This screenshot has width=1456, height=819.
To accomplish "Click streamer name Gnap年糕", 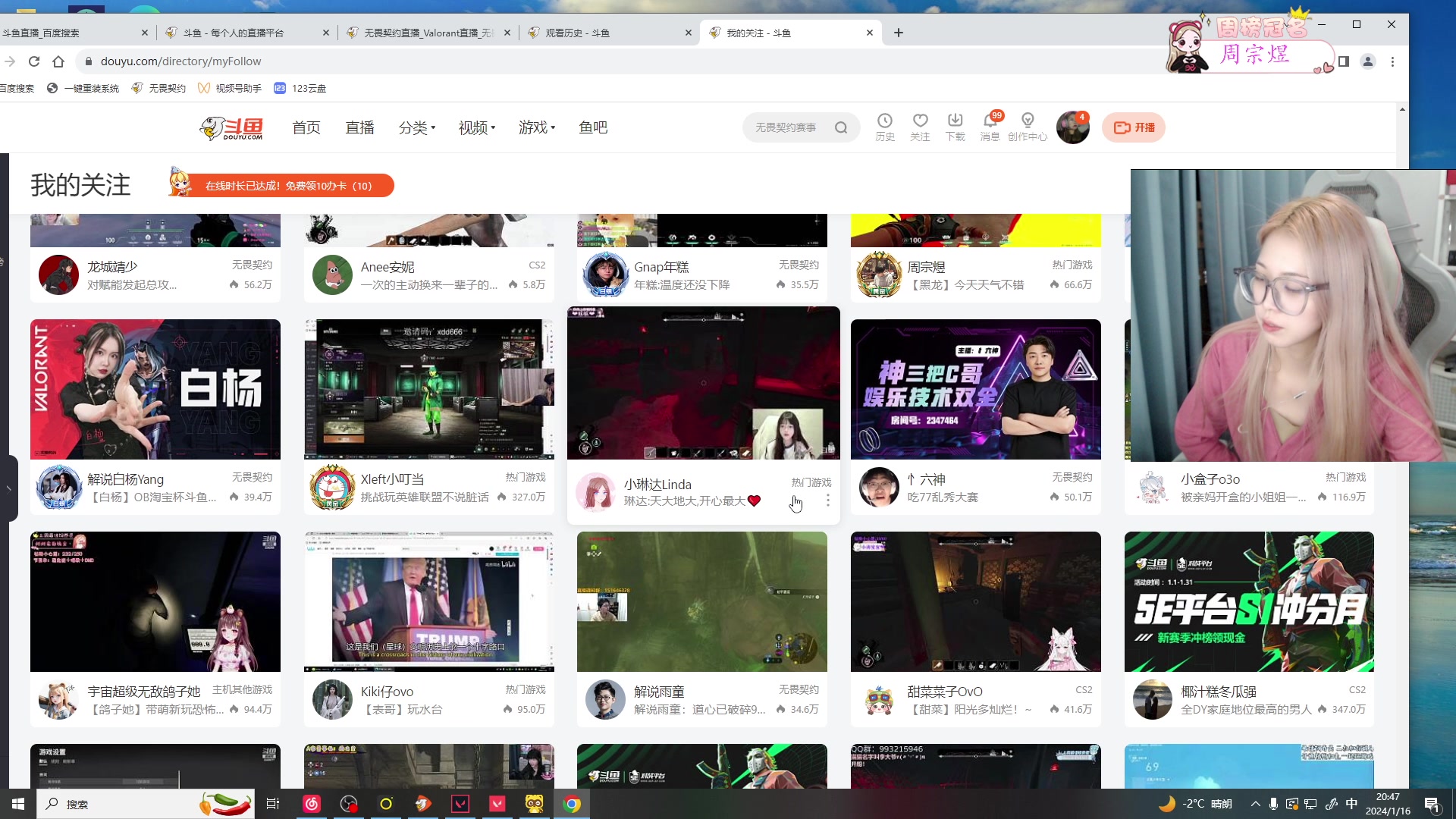I will 661,267.
